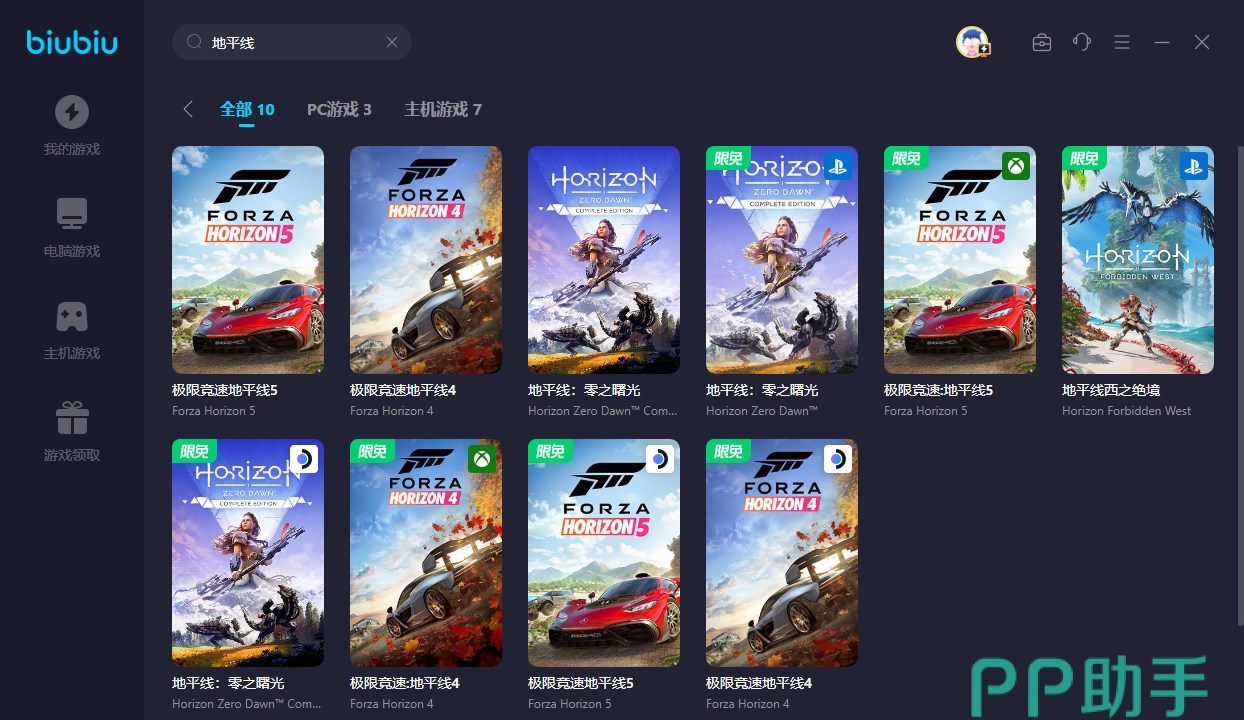Open 电脑游戏 via the monitor icon

pyautogui.click(x=72, y=213)
